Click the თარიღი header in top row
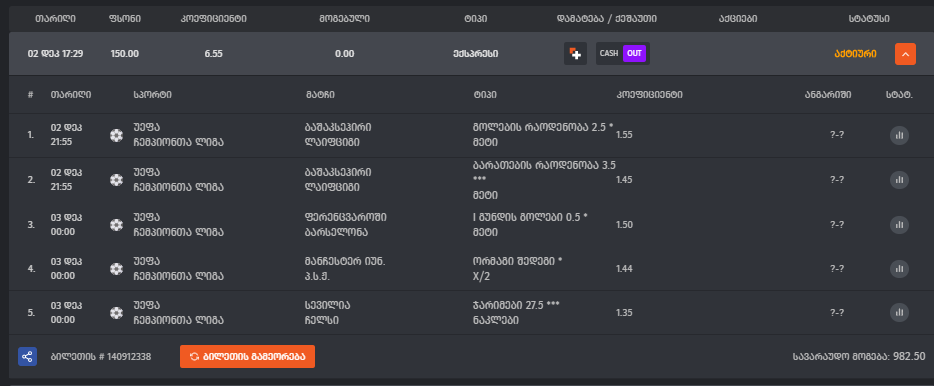Screen dimensions: 934x386 tap(55, 18)
